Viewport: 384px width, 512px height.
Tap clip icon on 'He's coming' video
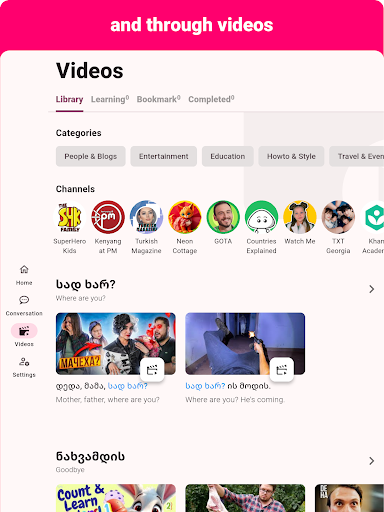[282, 369]
